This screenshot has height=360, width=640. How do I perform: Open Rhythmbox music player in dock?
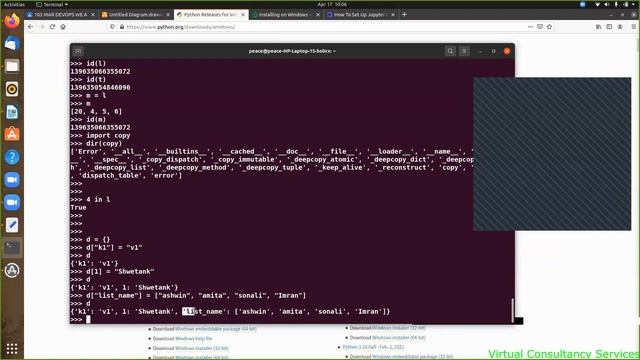pyautogui.click(x=12, y=89)
